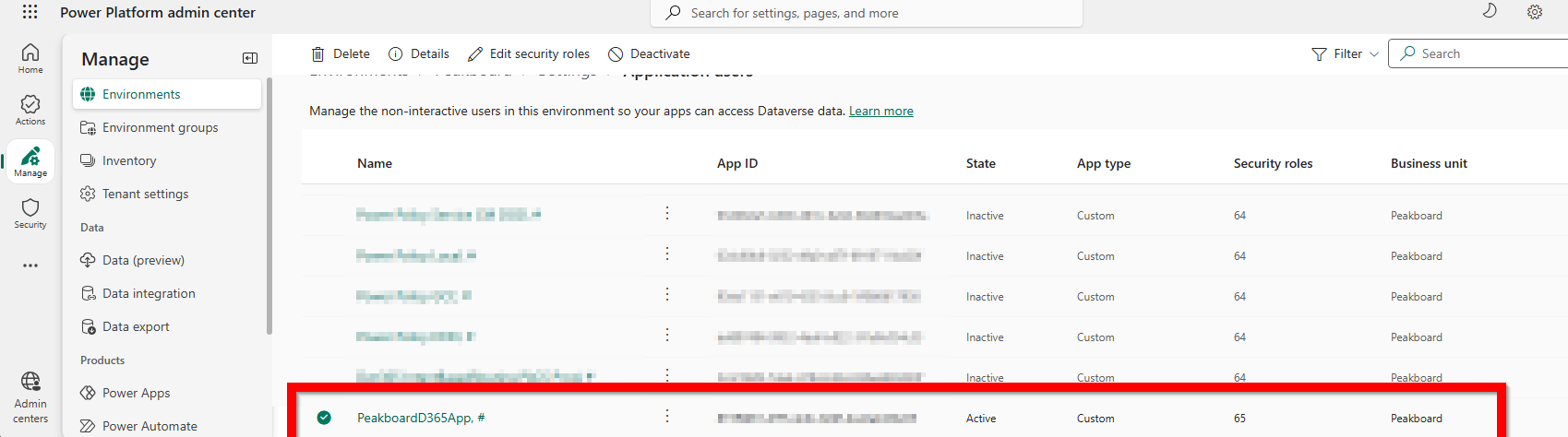Click the settings gear icon
Image resolution: width=1568 pixels, height=437 pixels.
[x=1534, y=12]
